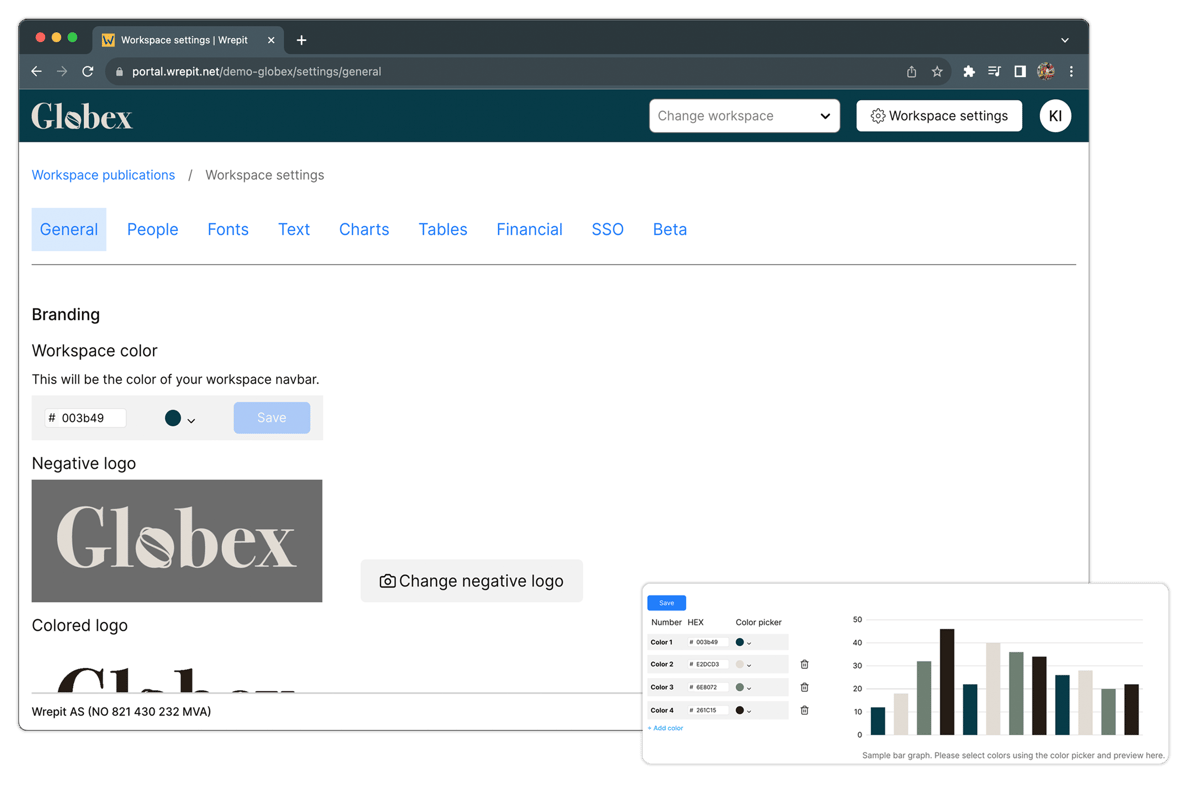1200x795 pixels.
Task: Click the Workspace settings breadcrumb text
Action: (x=265, y=175)
